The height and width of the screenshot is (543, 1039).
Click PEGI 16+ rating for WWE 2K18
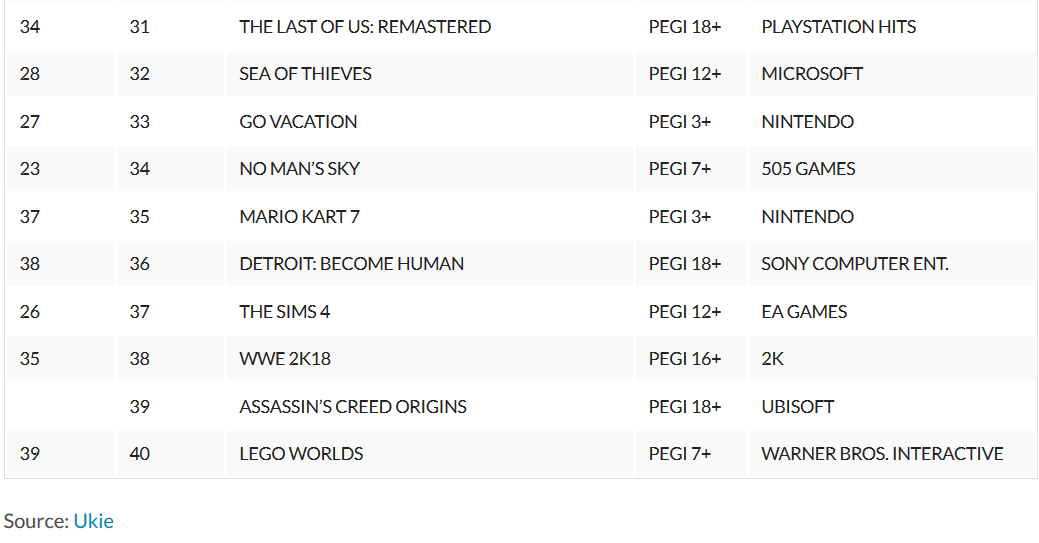point(684,359)
